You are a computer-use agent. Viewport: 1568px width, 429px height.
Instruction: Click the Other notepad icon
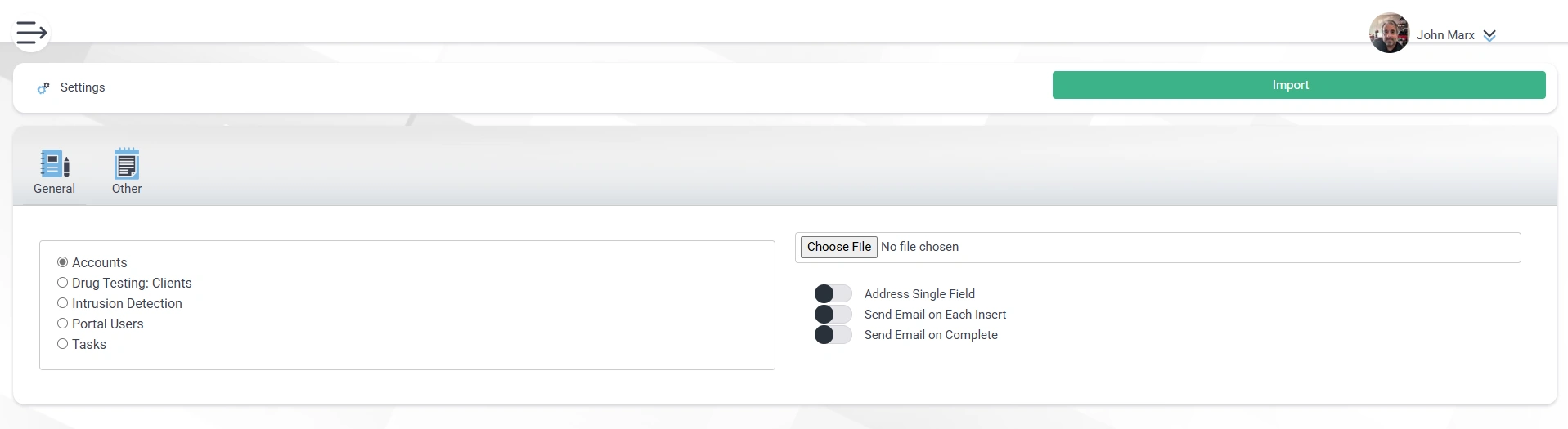(x=127, y=163)
